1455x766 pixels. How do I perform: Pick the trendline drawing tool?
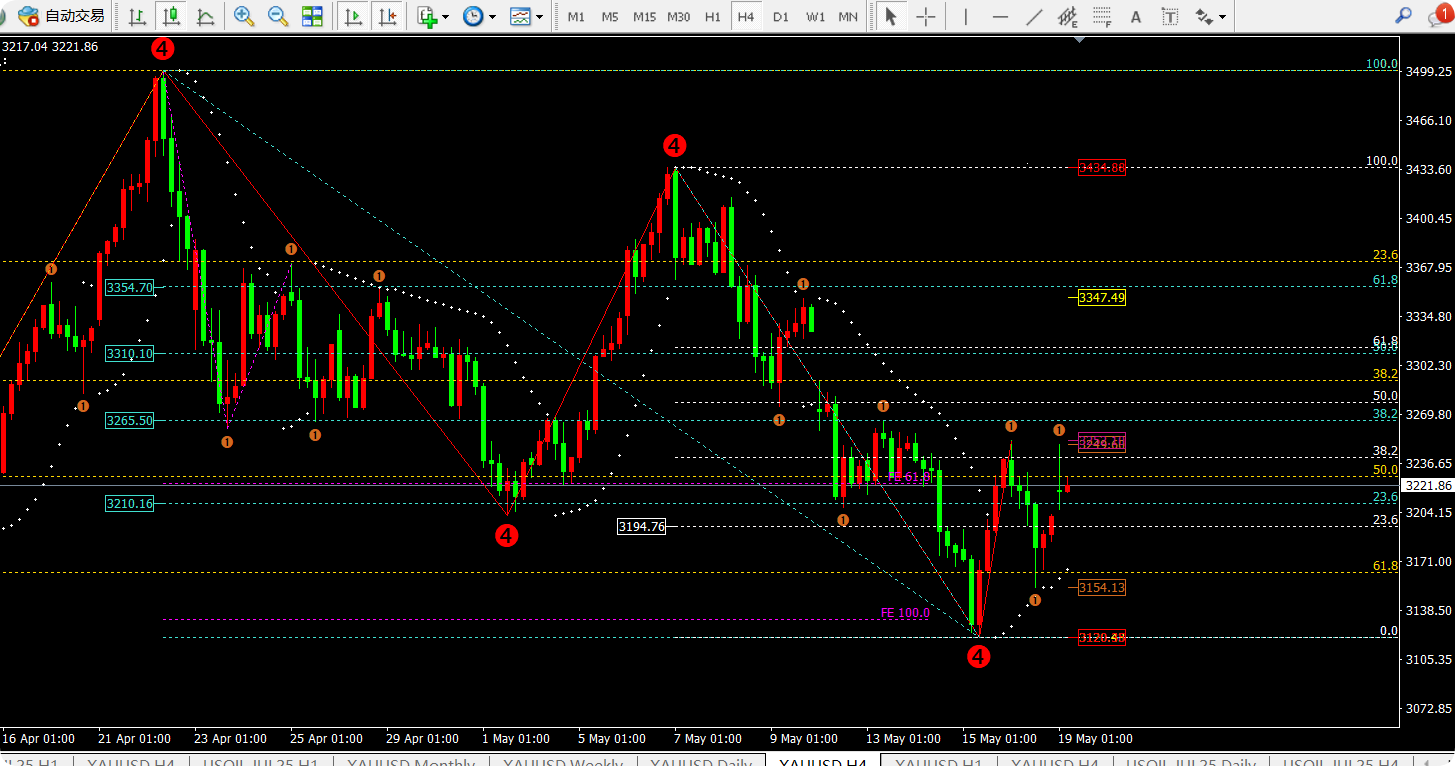[x=1035, y=16]
